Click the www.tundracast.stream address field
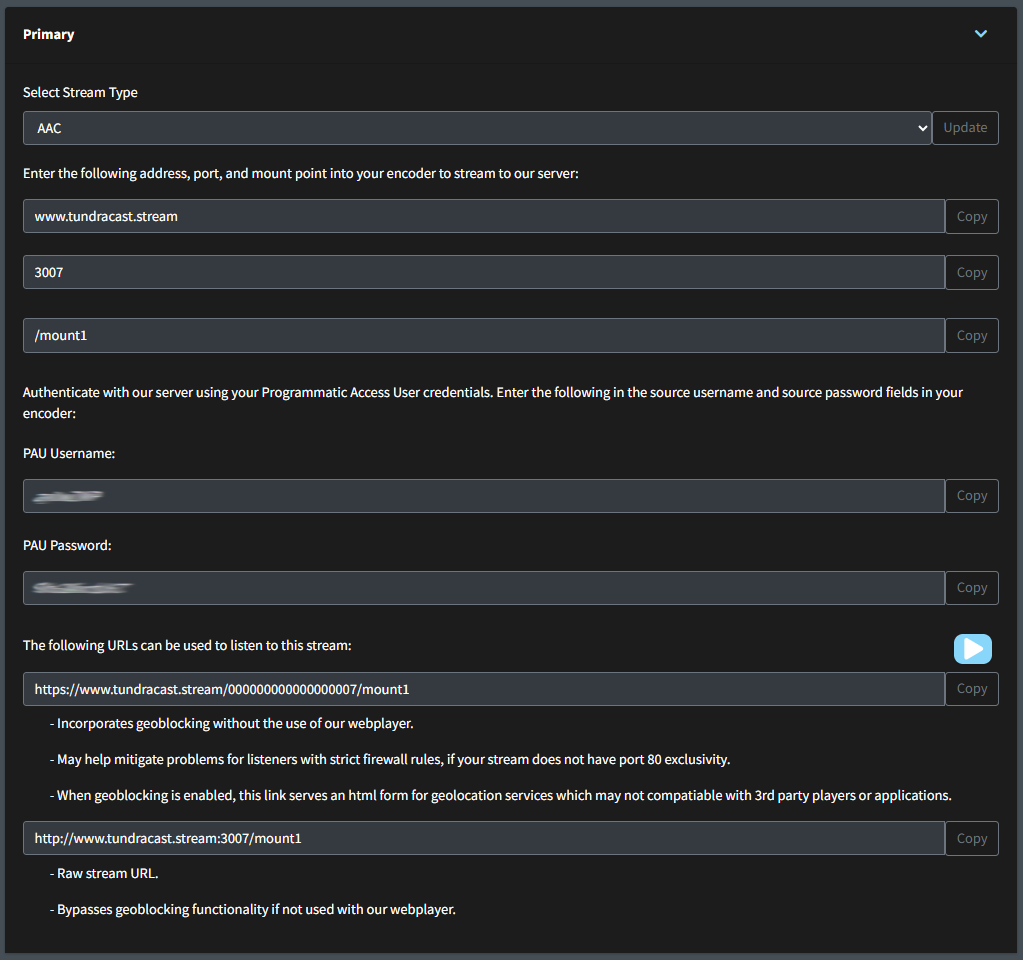 (x=483, y=216)
